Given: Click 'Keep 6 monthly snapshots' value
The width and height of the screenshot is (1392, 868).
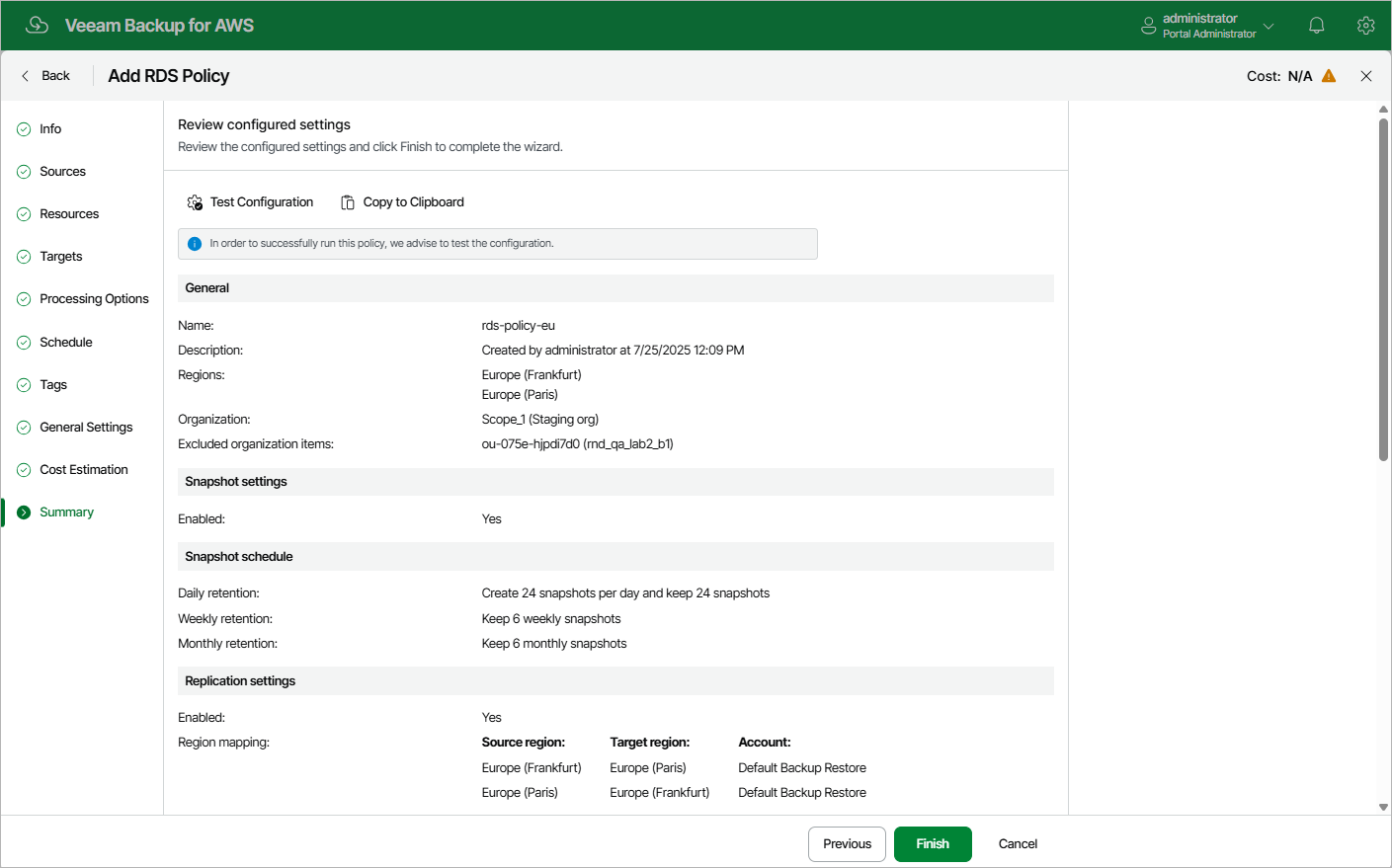Looking at the screenshot, I should click(554, 644).
